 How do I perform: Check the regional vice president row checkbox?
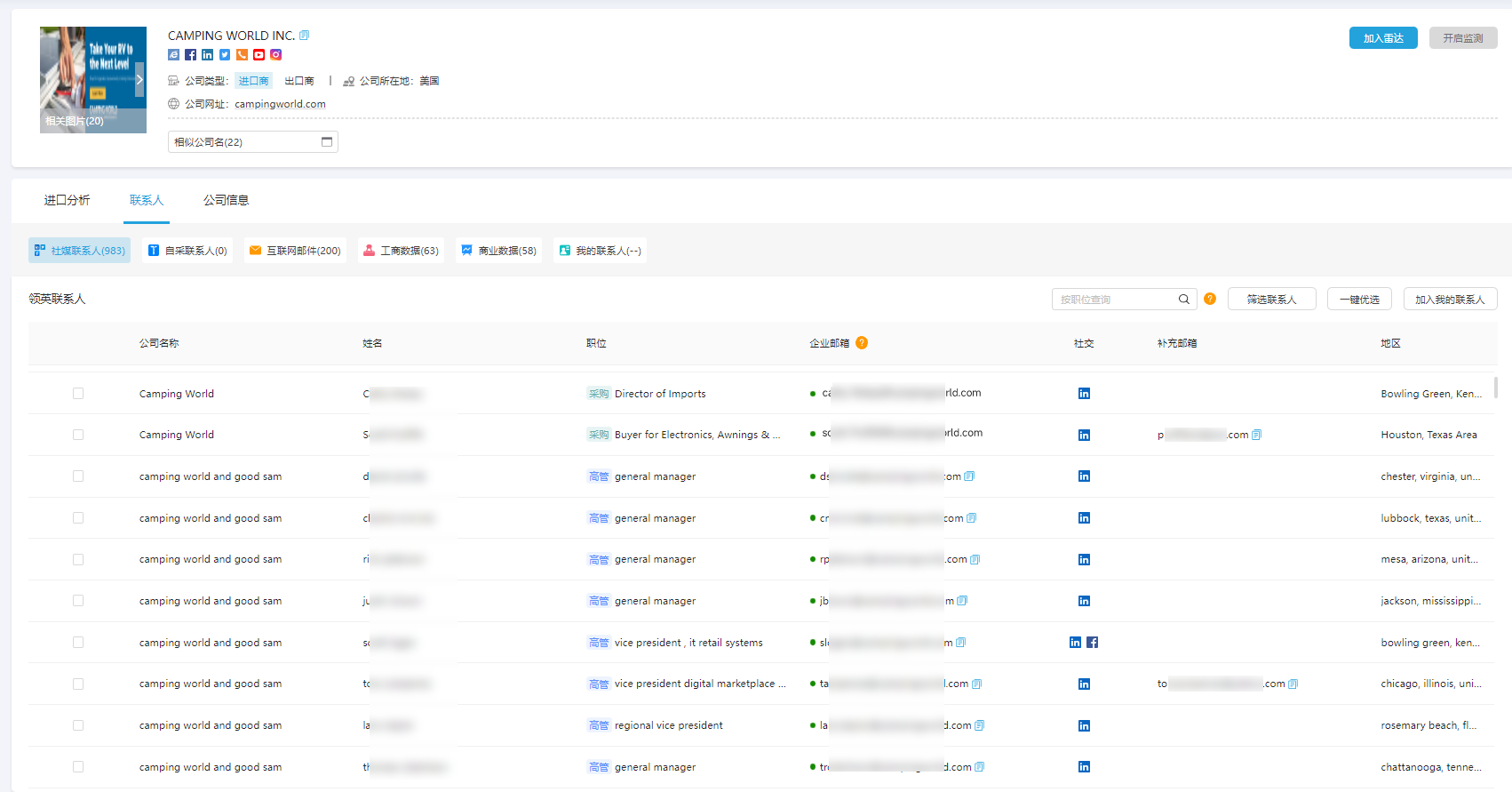78,725
